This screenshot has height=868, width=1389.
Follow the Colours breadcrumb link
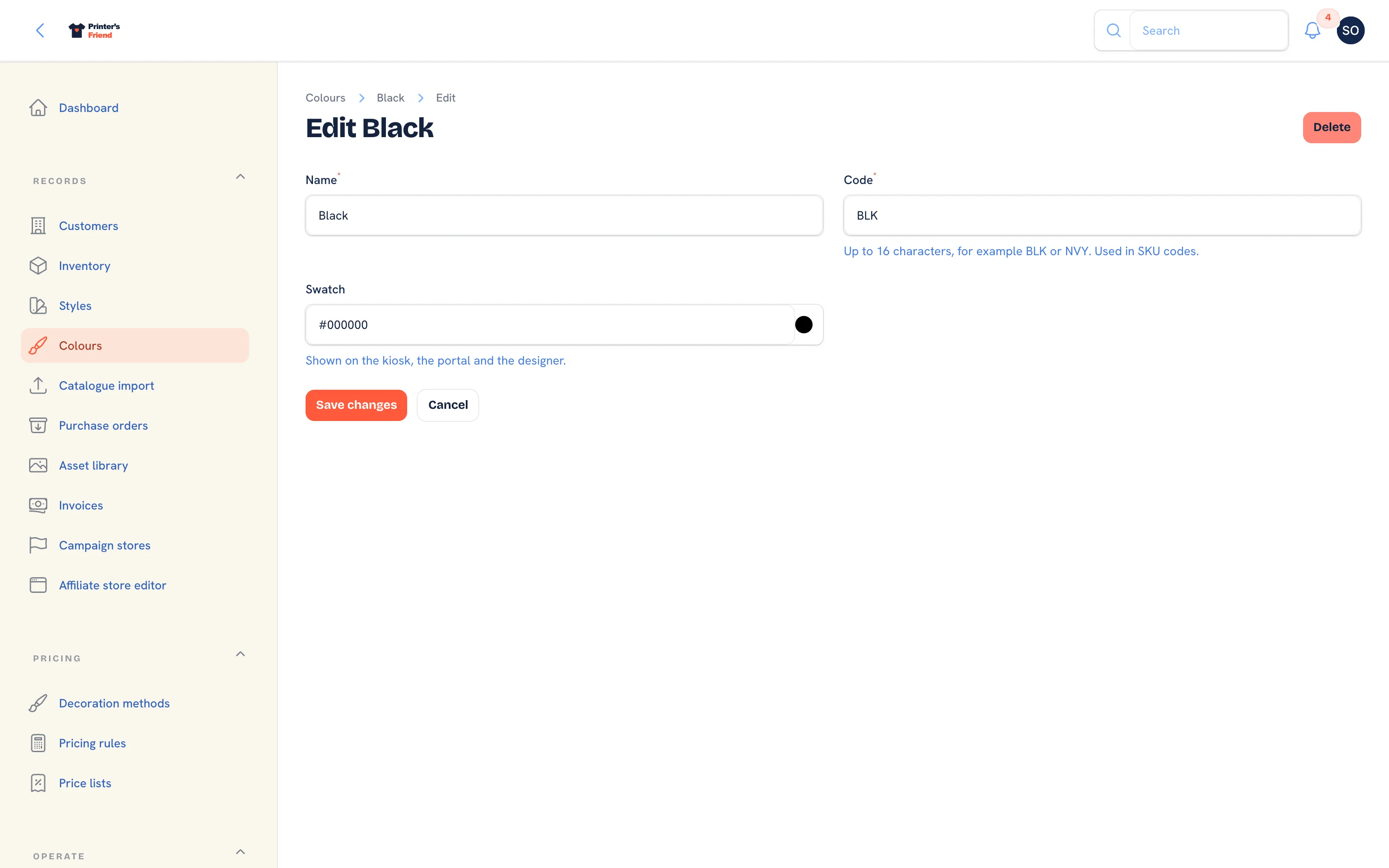pyautogui.click(x=325, y=98)
